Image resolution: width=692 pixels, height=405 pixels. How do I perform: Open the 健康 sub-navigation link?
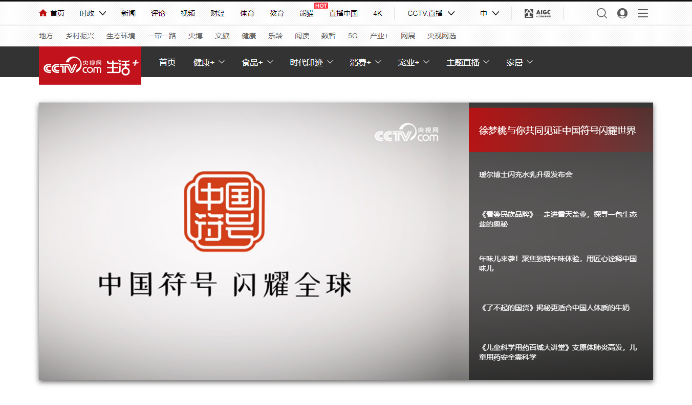[x=249, y=36]
